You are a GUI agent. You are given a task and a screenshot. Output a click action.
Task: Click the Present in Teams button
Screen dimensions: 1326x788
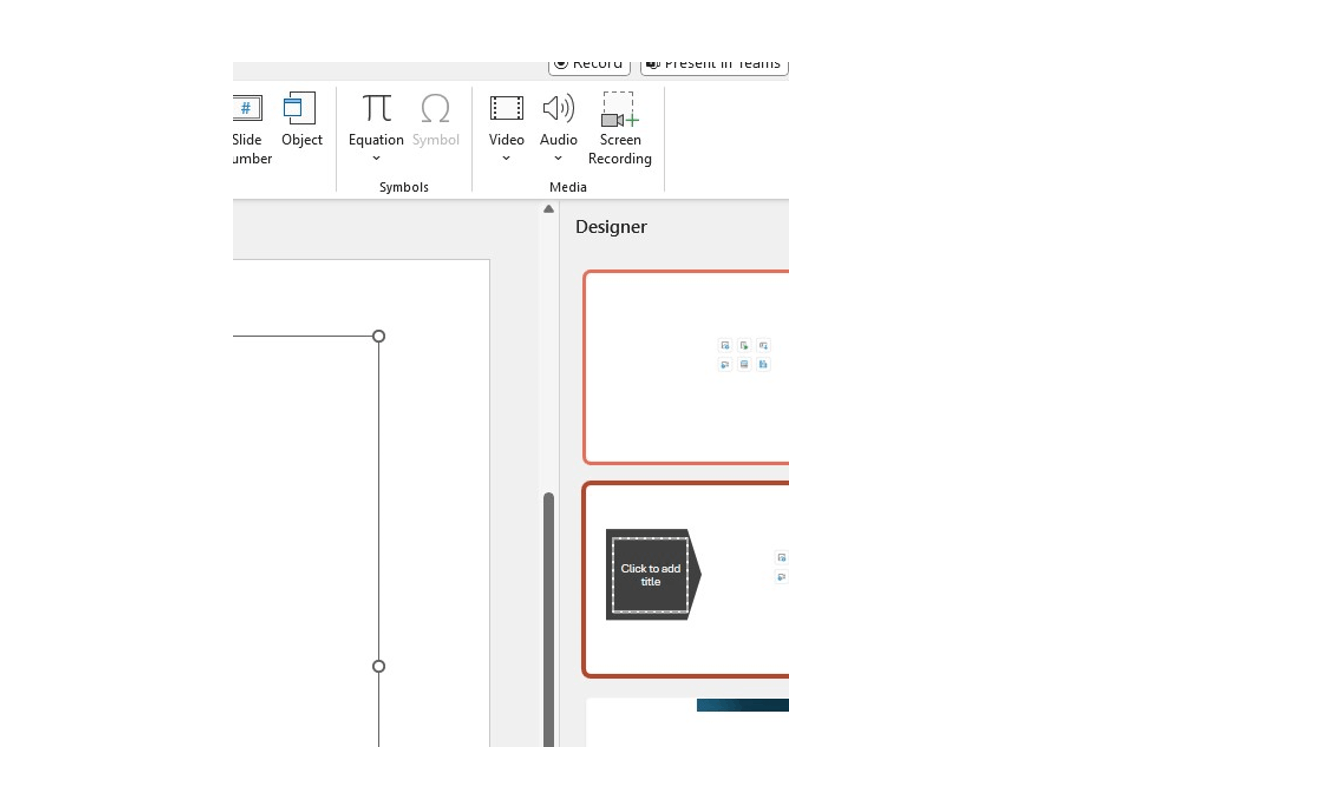coord(714,65)
